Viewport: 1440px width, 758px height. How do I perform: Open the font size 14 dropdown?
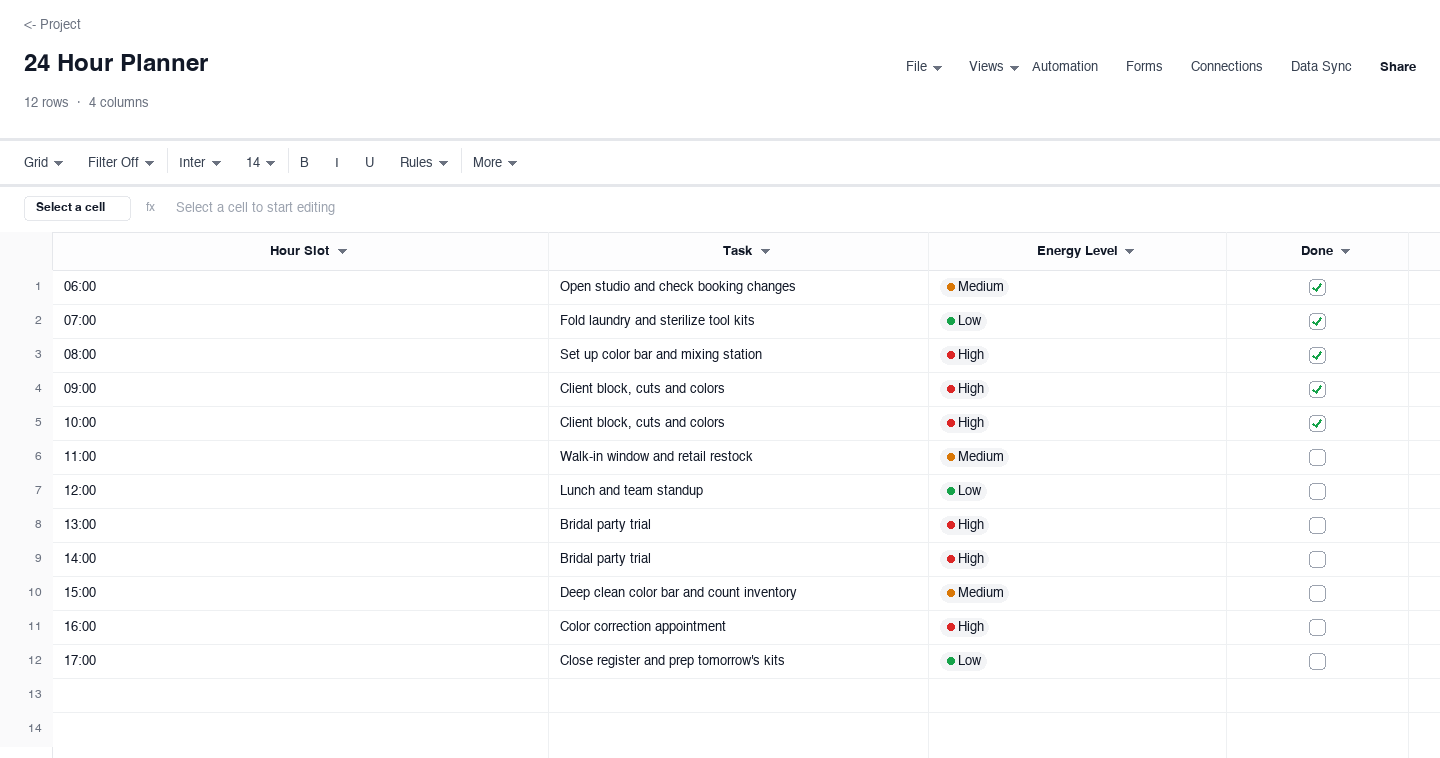tap(260, 162)
